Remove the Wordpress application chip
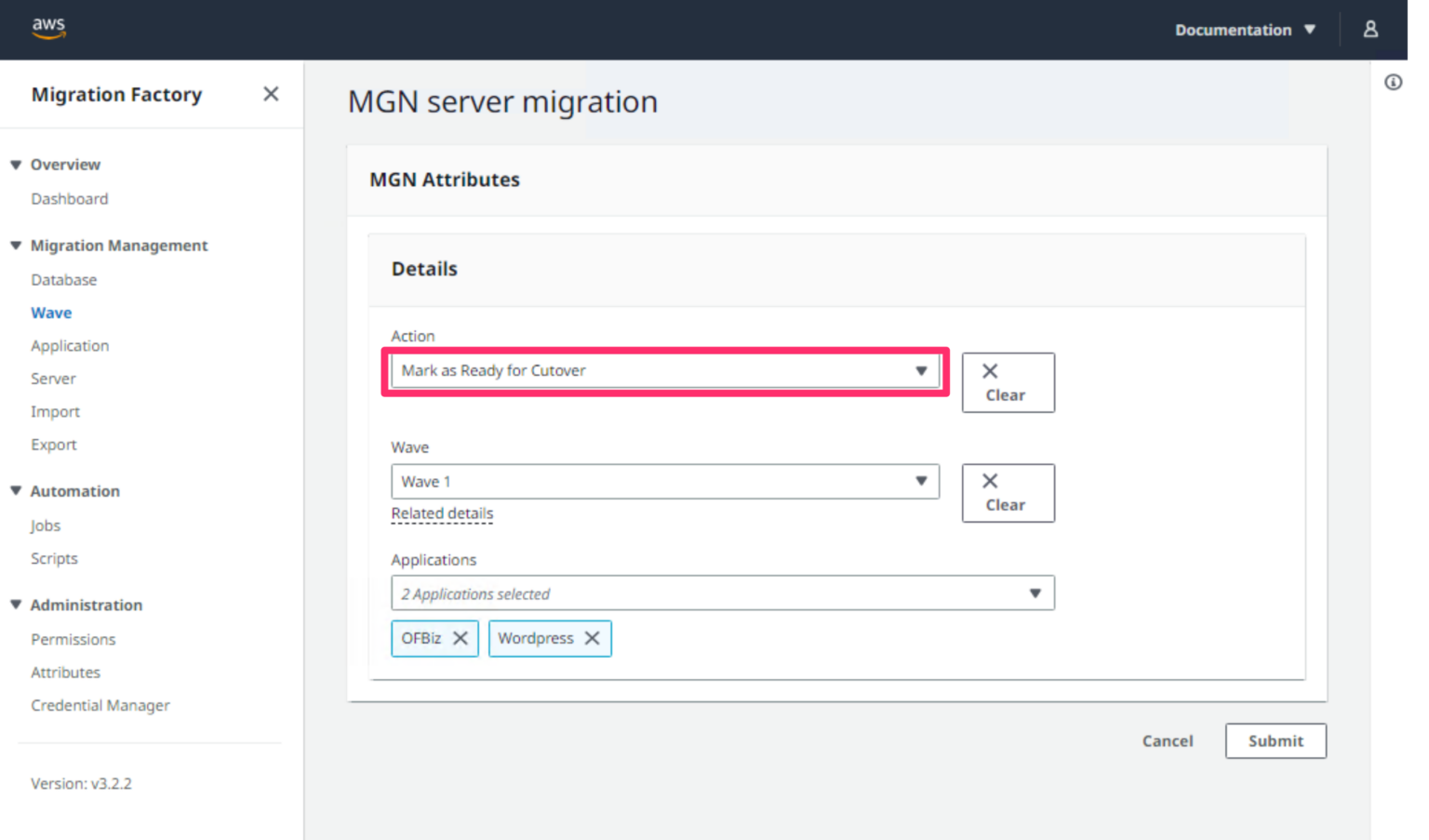The image size is (1429, 840). click(x=593, y=638)
